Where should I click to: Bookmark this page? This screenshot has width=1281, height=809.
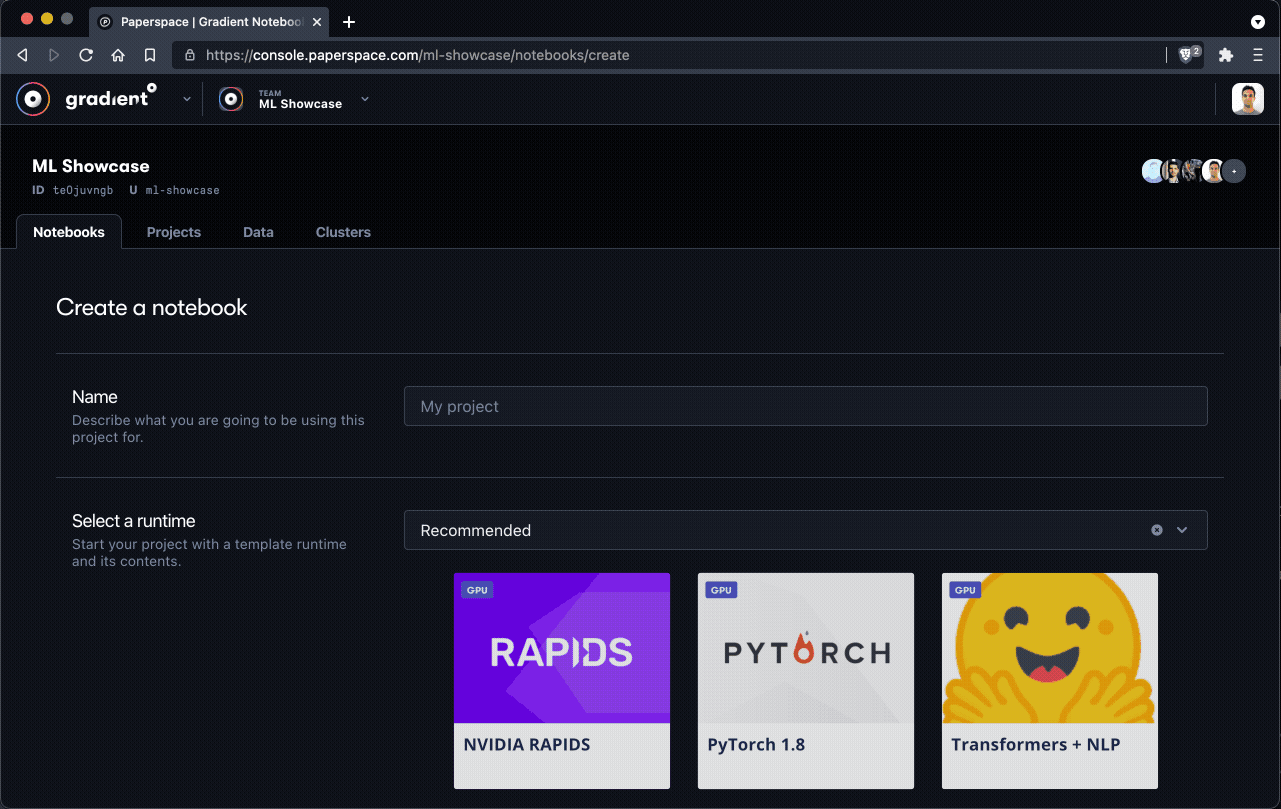point(150,55)
